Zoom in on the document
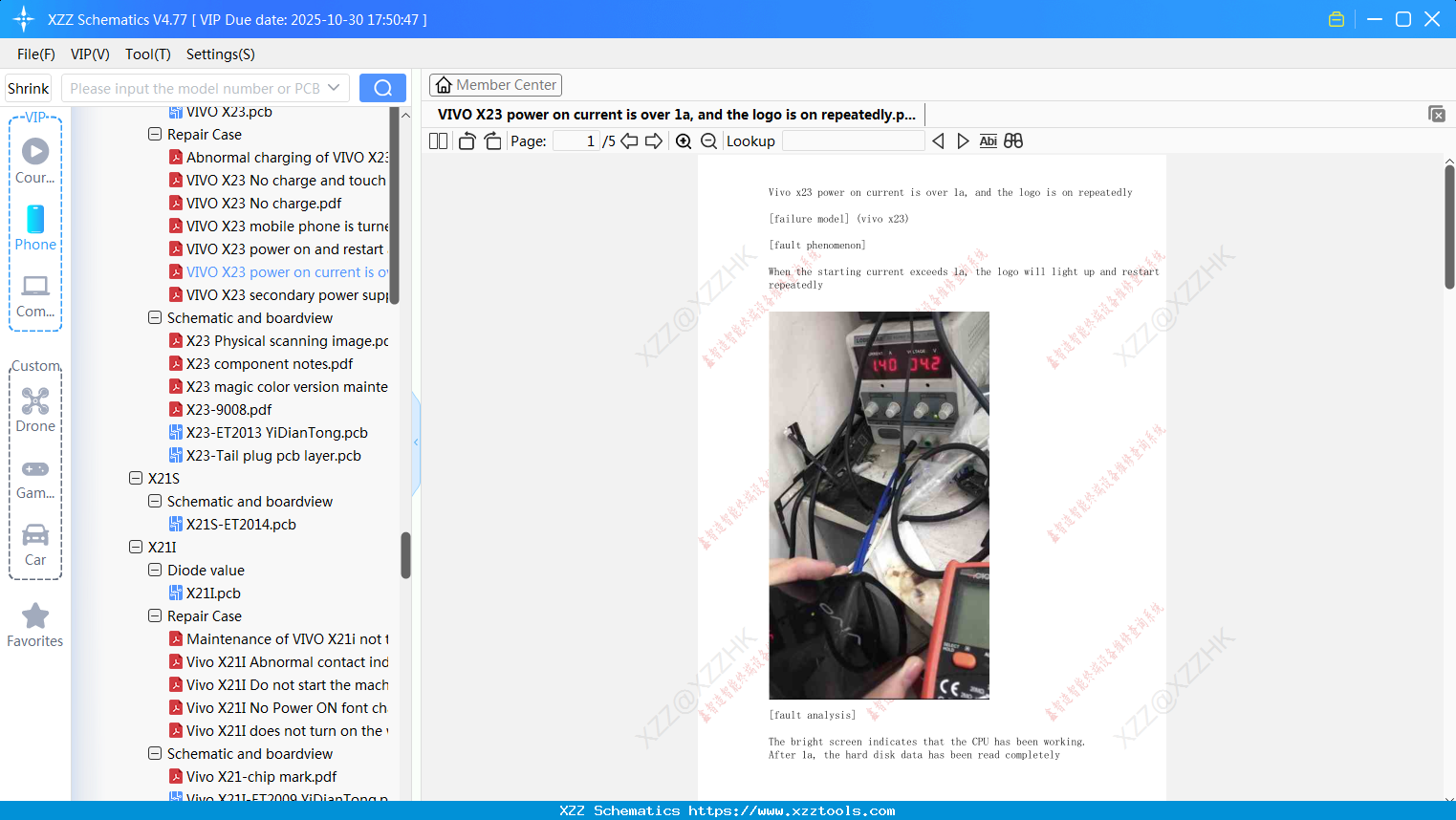Viewport: 1456px width, 820px height. [x=684, y=140]
